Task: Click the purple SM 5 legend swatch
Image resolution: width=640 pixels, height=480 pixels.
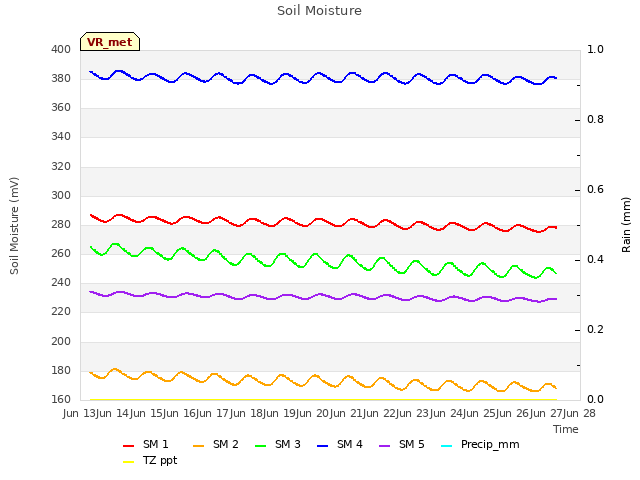Action: (385, 446)
